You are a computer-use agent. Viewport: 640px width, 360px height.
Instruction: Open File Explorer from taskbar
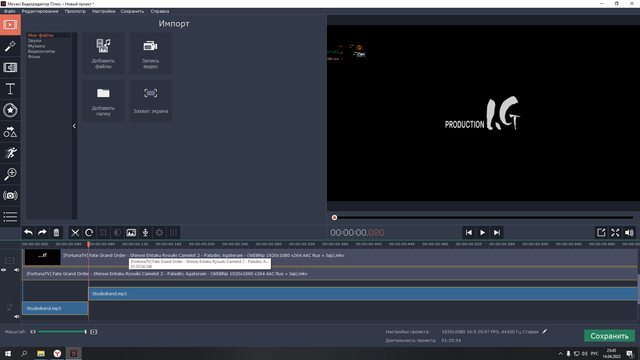coord(41,353)
